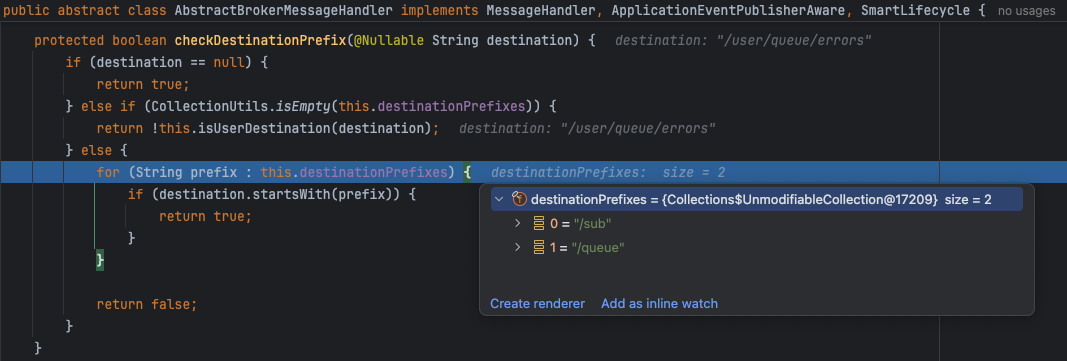Expand element 1 "/queue" entry
Image resolution: width=1067 pixels, height=361 pixels.
pos(518,247)
